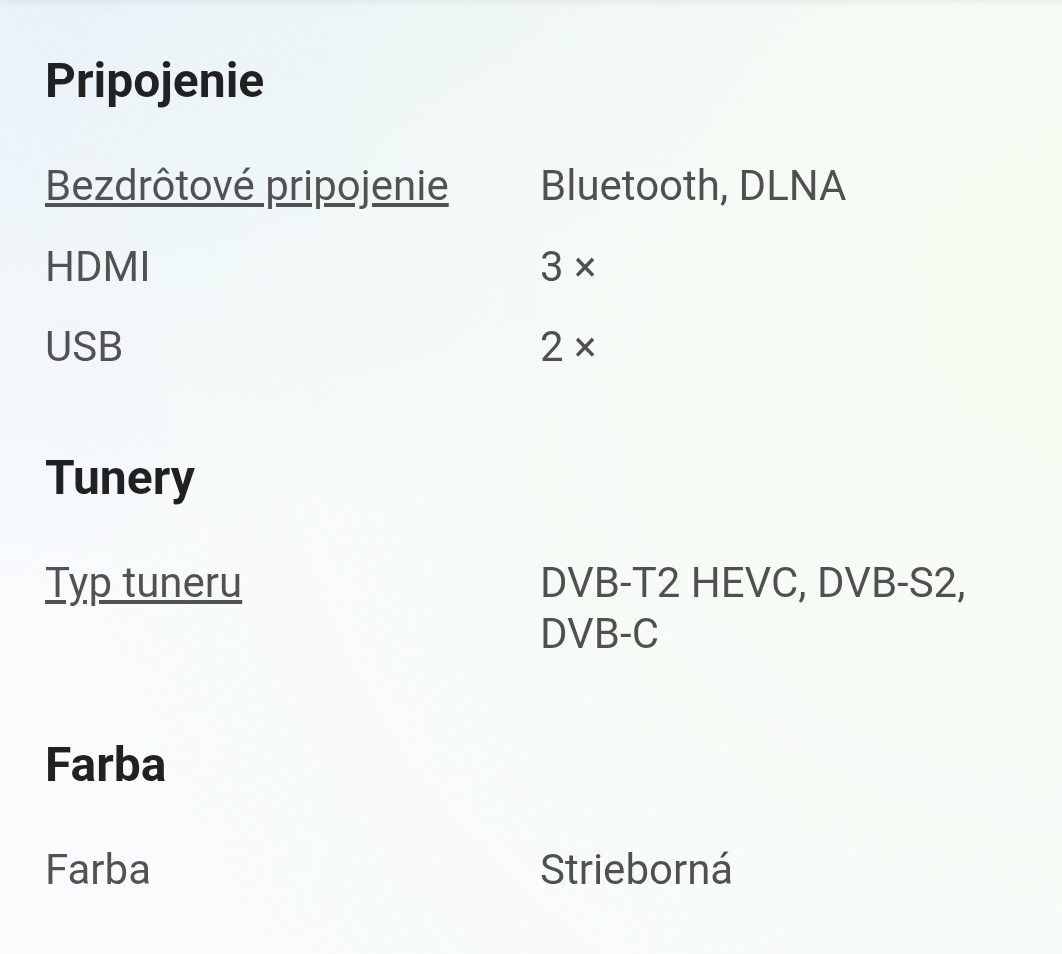Click the USB row label

tap(84, 347)
